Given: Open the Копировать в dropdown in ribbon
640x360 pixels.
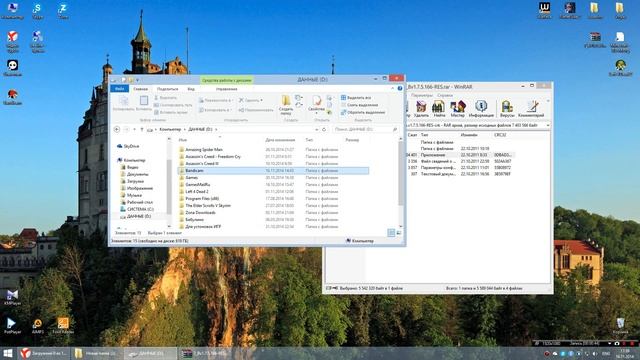Looking at the screenshot, I should 215,110.
